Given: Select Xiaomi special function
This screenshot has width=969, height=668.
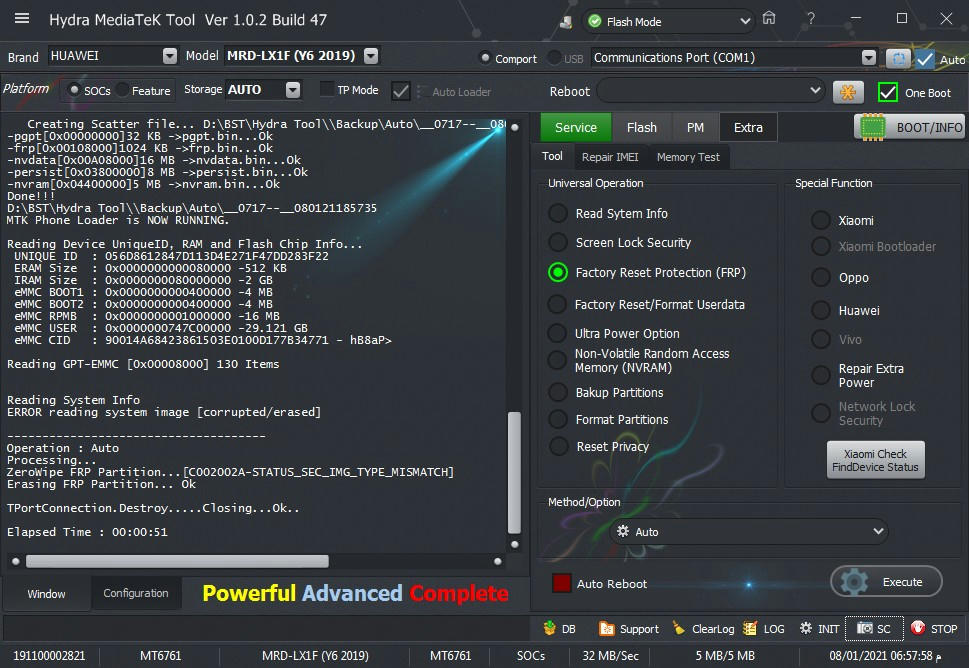Looking at the screenshot, I should 820,220.
